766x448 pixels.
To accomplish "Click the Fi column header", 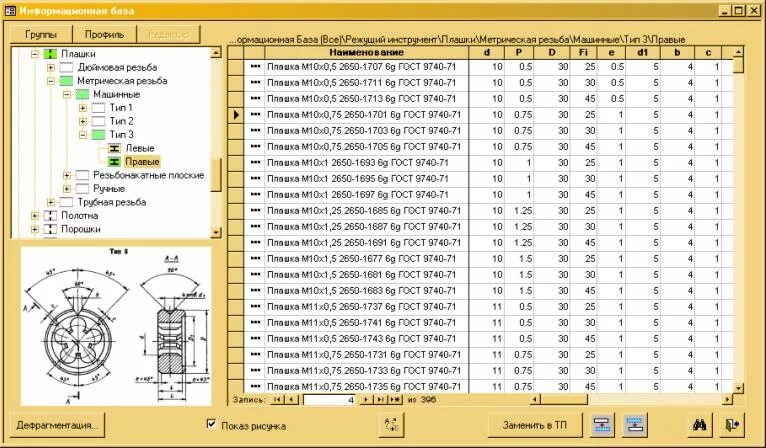I will pos(583,52).
